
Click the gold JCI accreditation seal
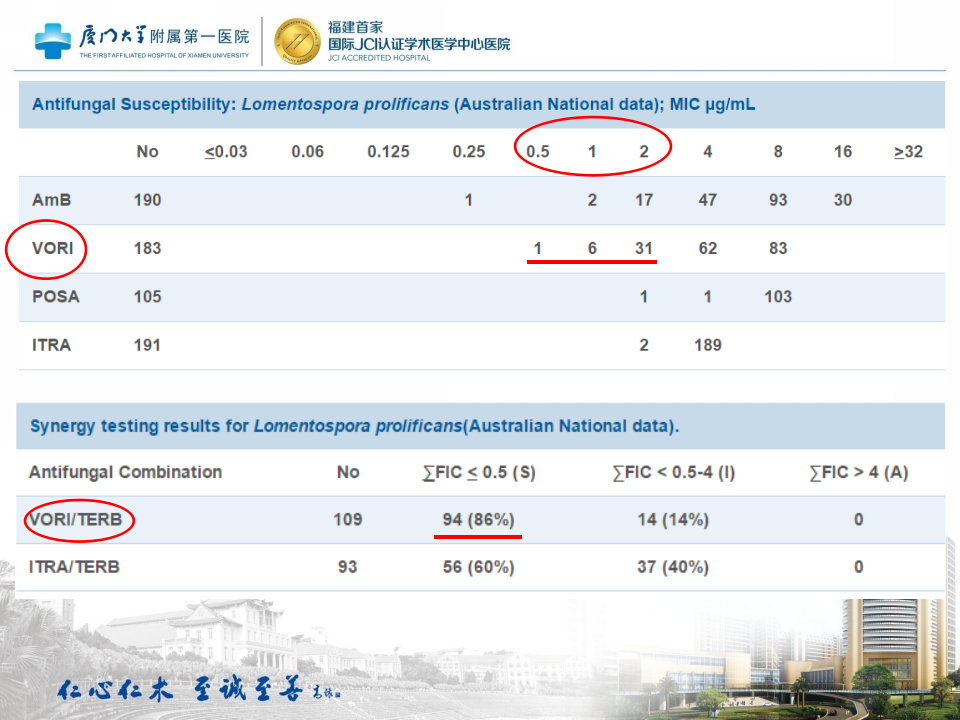point(297,41)
